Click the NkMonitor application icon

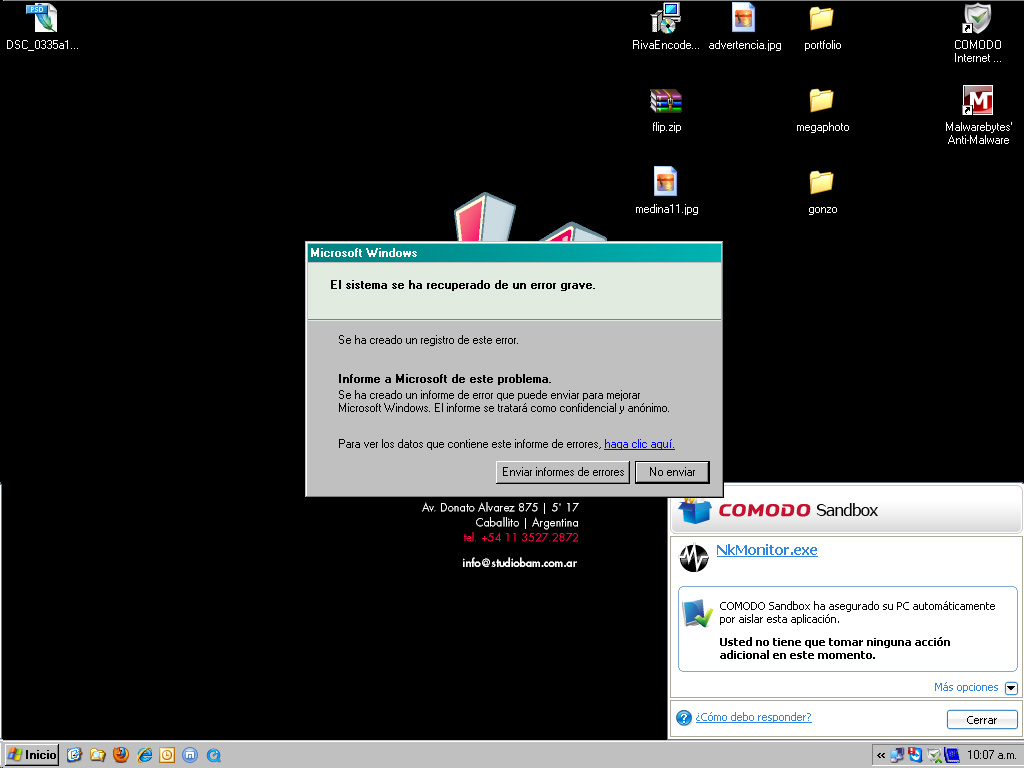pos(694,558)
